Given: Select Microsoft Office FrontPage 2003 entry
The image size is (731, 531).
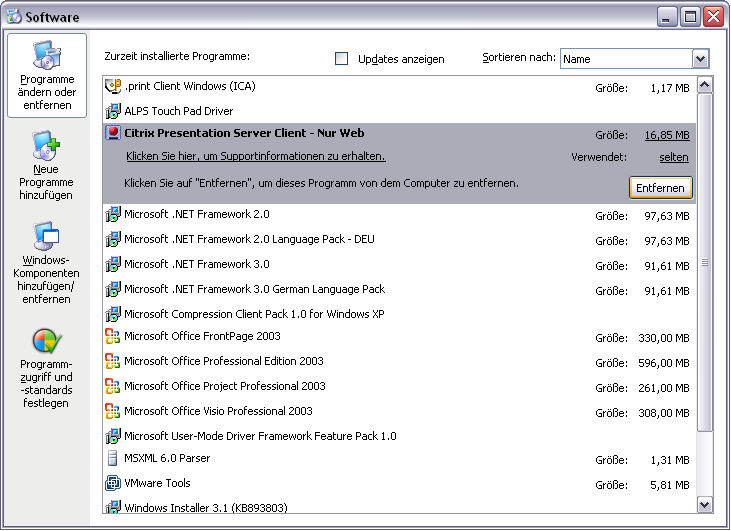Looking at the screenshot, I should click(399, 337).
